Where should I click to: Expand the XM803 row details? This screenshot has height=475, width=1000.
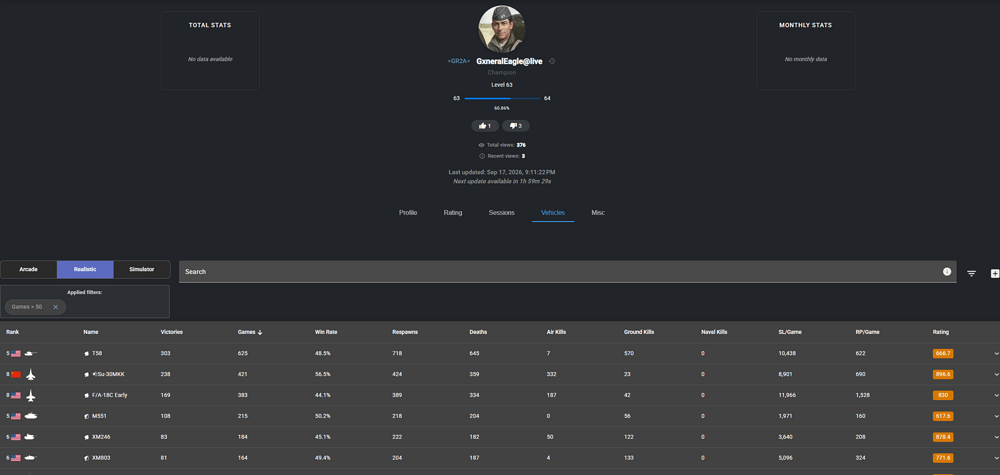(996, 458)
